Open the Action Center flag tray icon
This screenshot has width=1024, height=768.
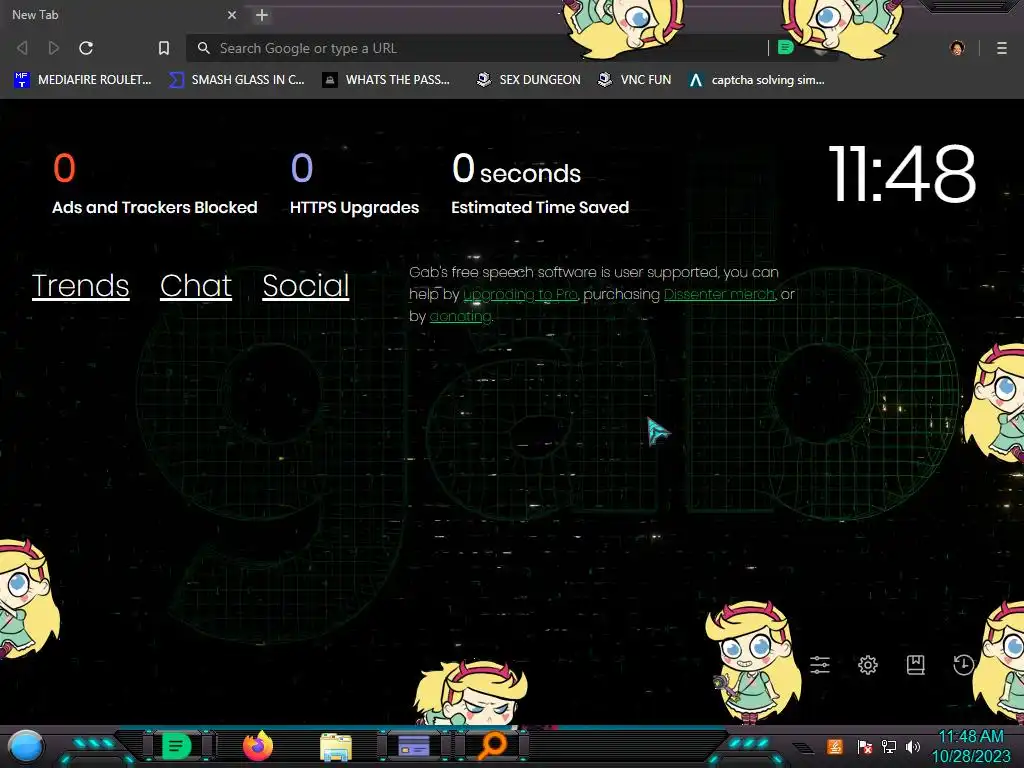click(865, 747)
